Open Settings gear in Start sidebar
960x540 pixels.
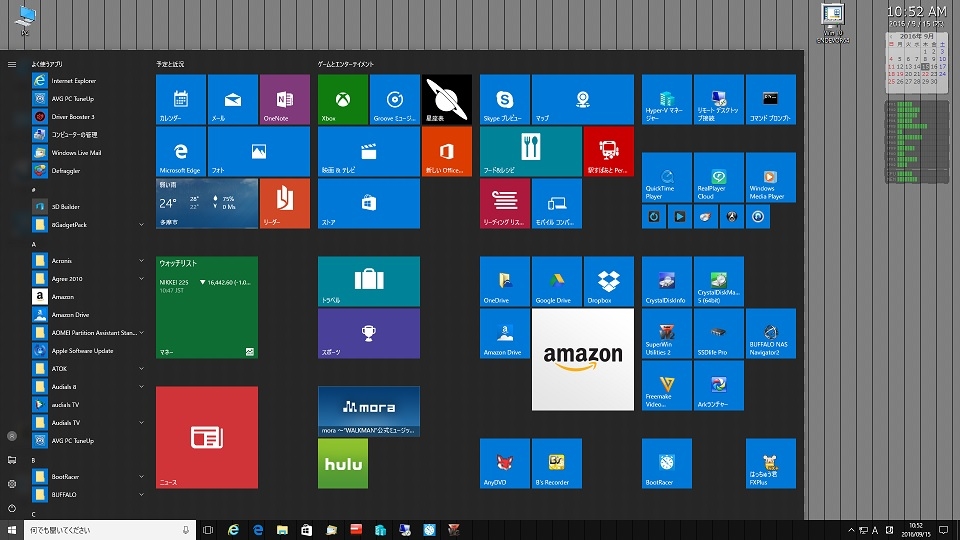12,484
